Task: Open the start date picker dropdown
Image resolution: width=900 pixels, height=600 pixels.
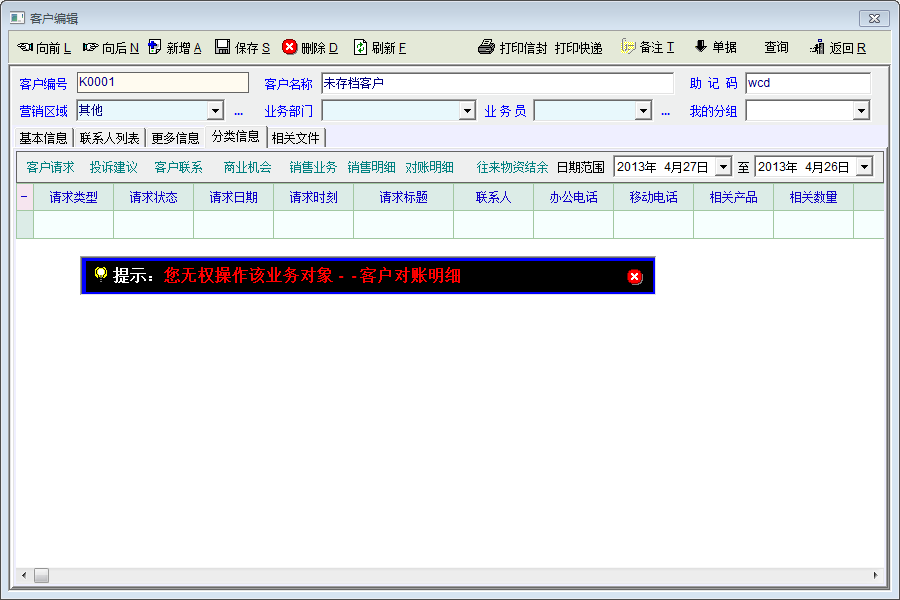Action: tap(723, 167)
